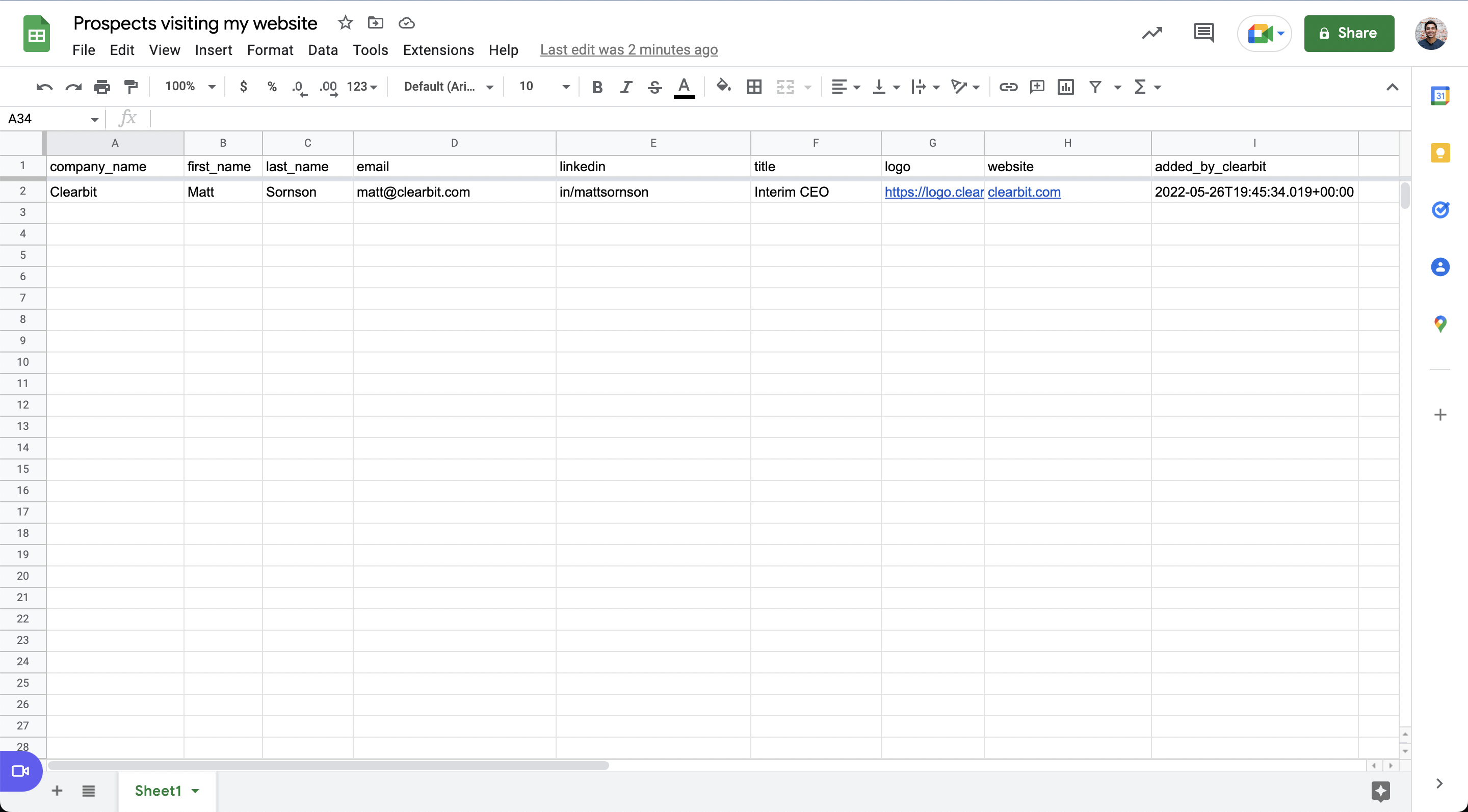The height and width of the screenshot is (812, 1468).
Task: Open comment history
Action: 1203,33
